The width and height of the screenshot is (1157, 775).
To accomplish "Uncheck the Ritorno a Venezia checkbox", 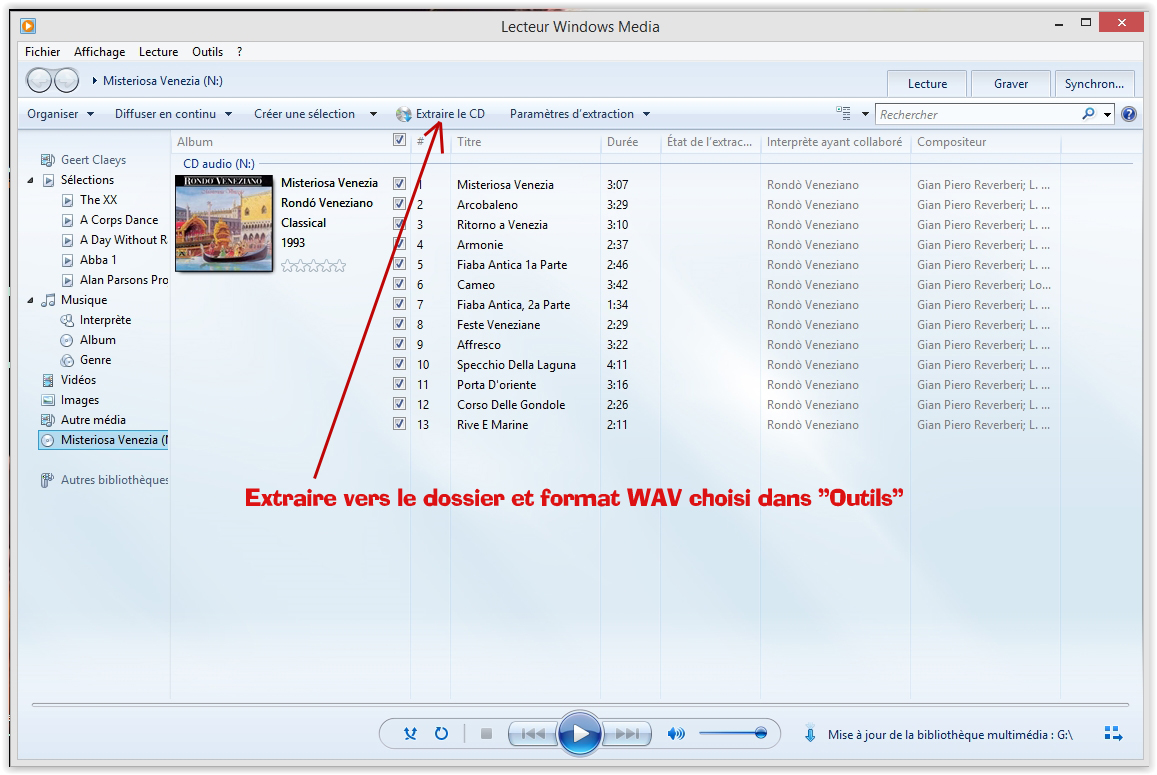I will (399, 223).
